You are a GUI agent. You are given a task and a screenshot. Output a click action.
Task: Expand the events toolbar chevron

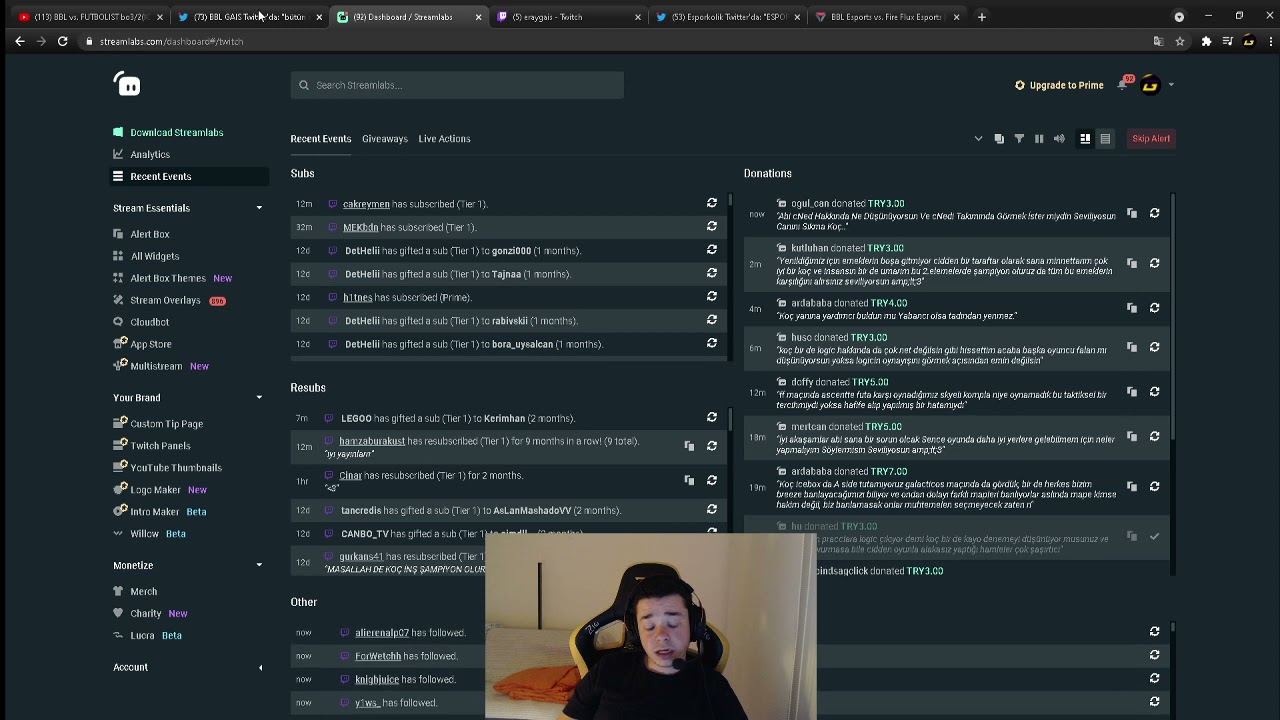click(x=978, y=139)
